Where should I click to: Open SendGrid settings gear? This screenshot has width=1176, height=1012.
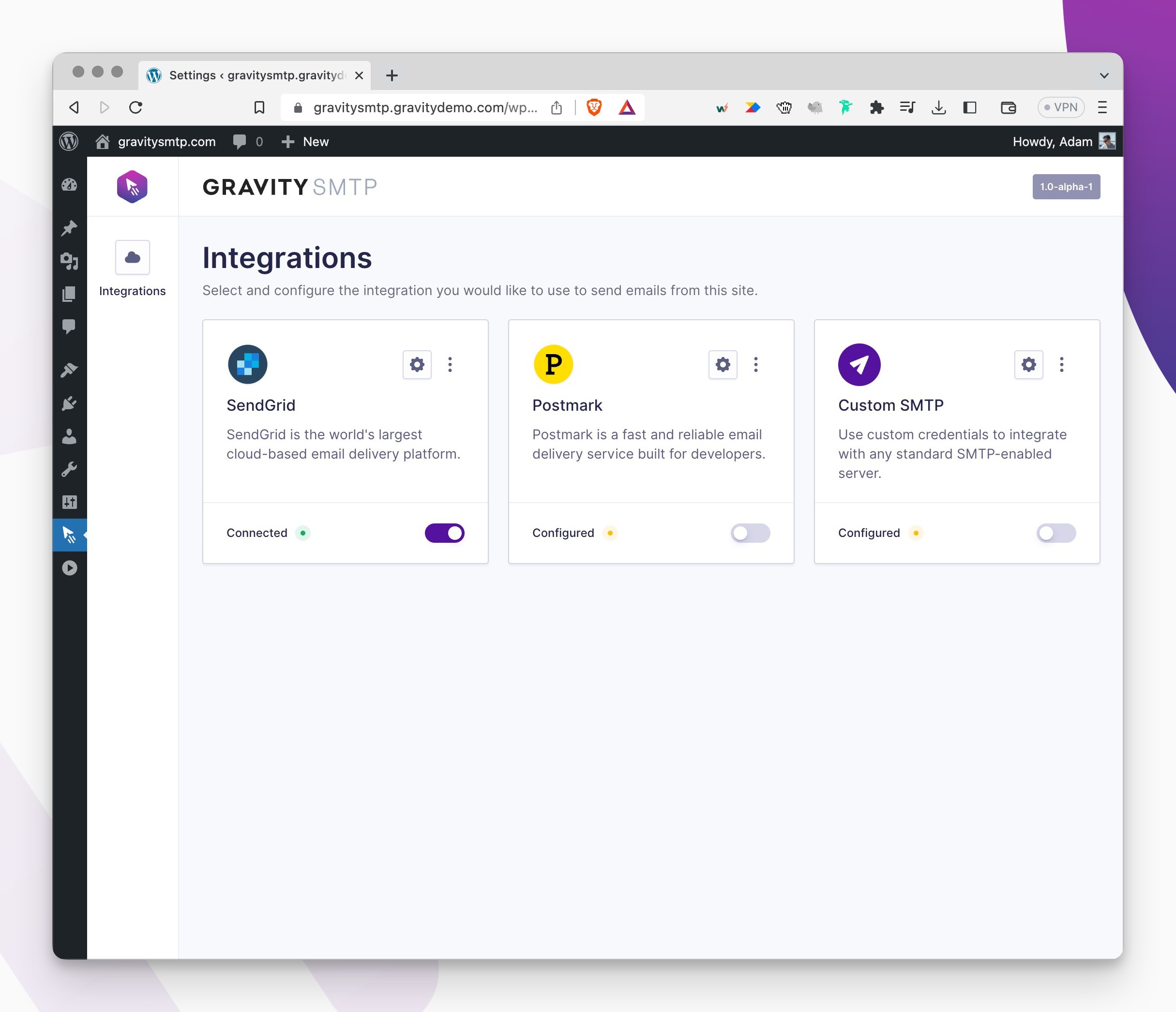pos(417,364)
